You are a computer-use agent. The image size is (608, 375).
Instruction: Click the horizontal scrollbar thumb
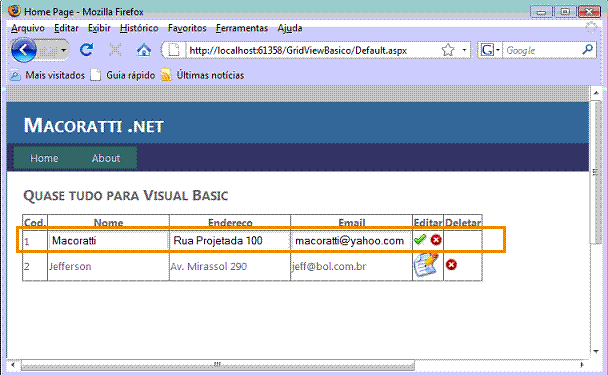(218, 365)
